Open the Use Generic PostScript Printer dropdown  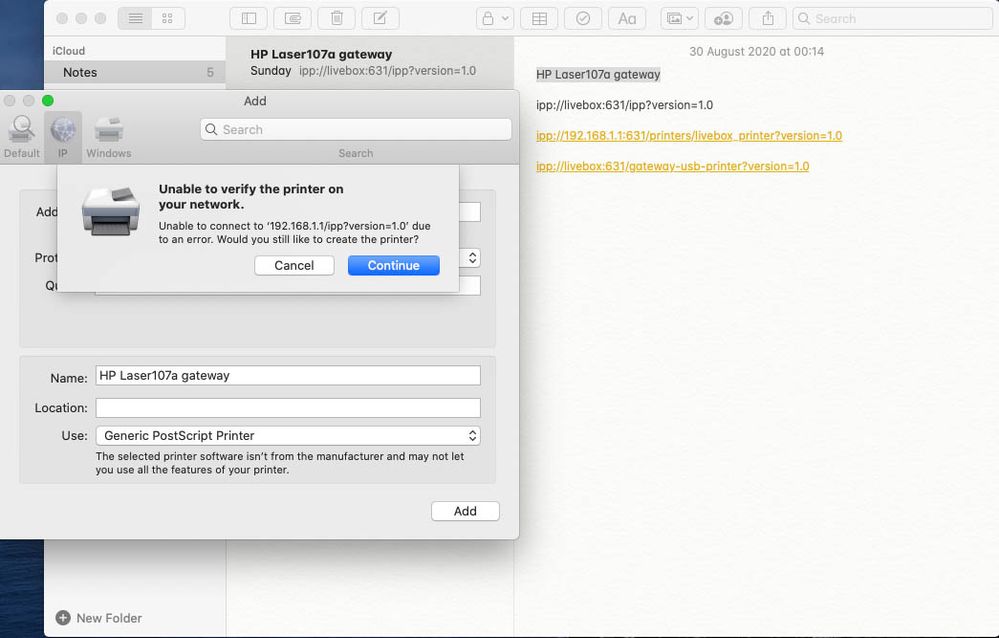(x=288, y=435)
